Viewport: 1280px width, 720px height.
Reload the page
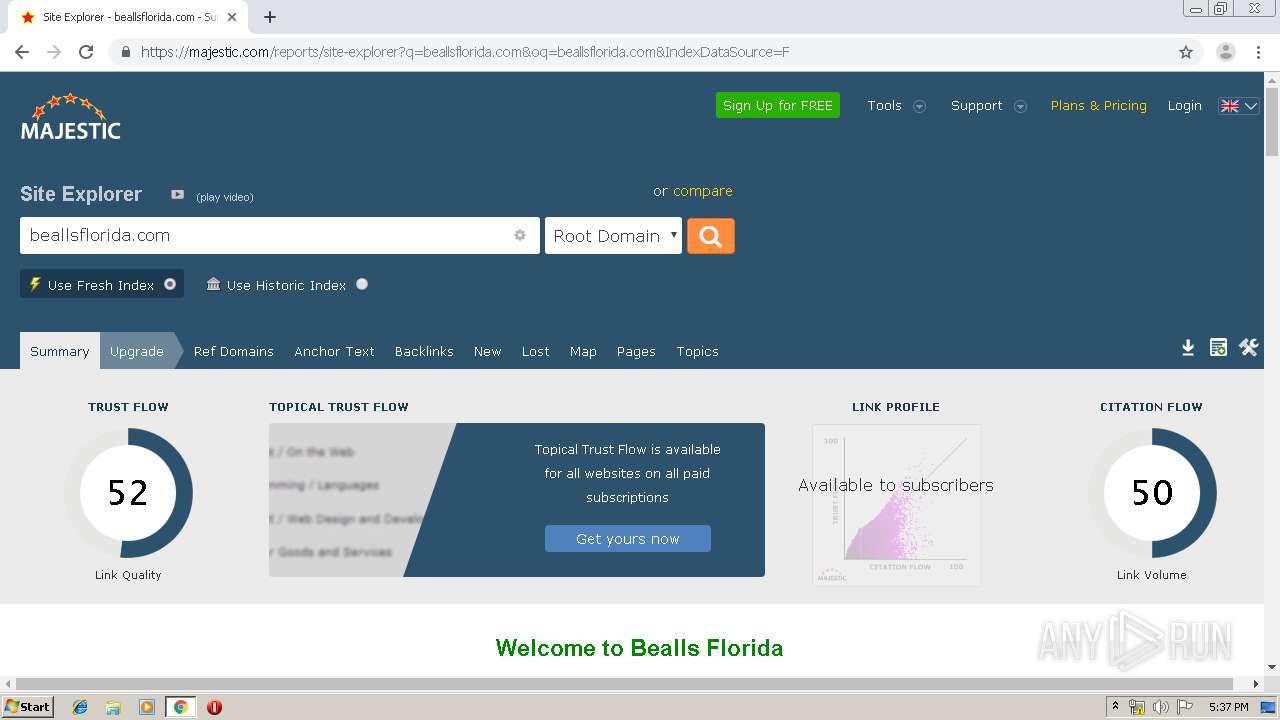click(x=86, y=52)
